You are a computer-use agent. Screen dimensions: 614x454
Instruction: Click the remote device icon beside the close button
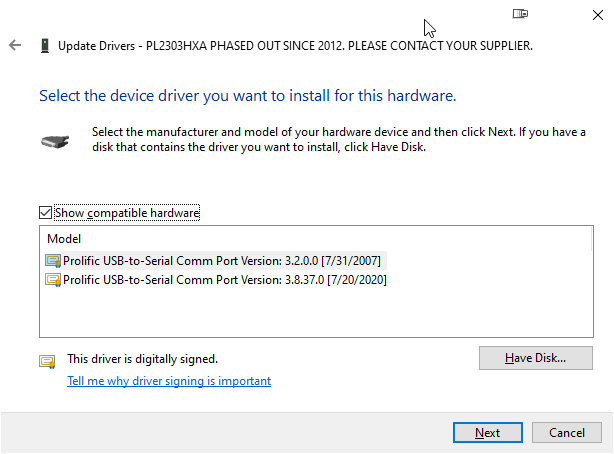point(520,14)
